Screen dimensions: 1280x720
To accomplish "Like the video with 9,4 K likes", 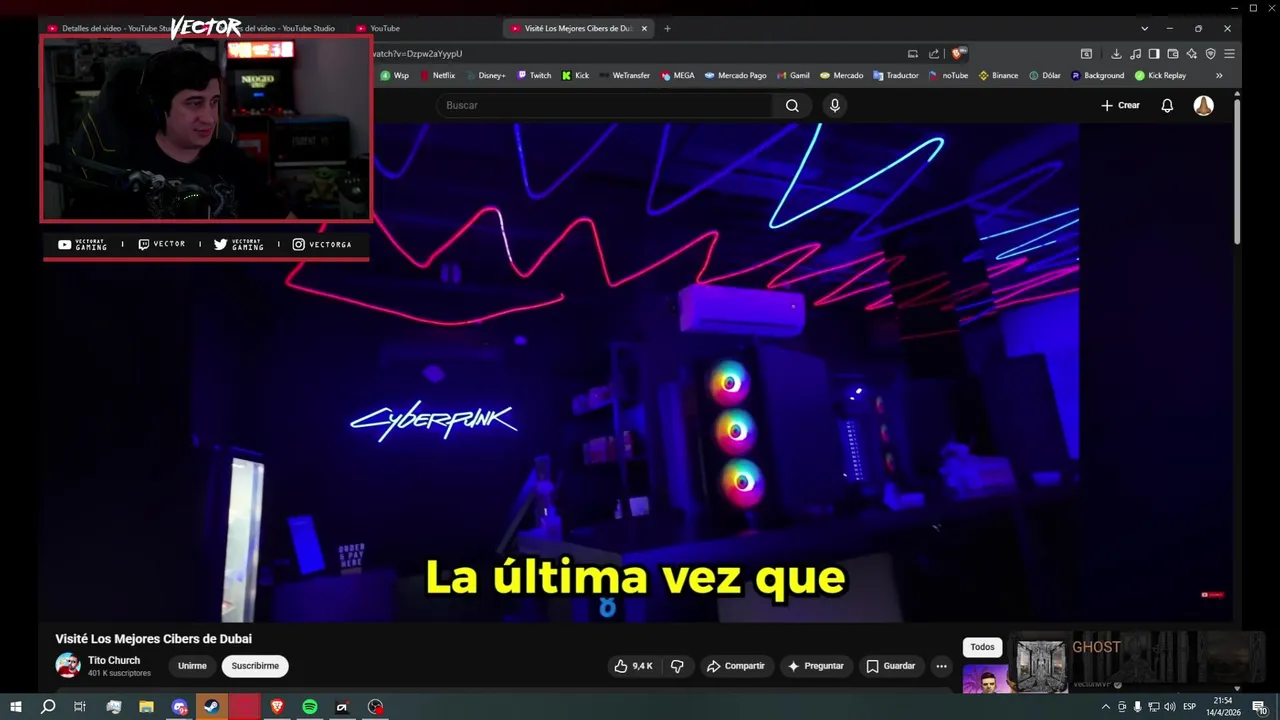I will point(633,666).
